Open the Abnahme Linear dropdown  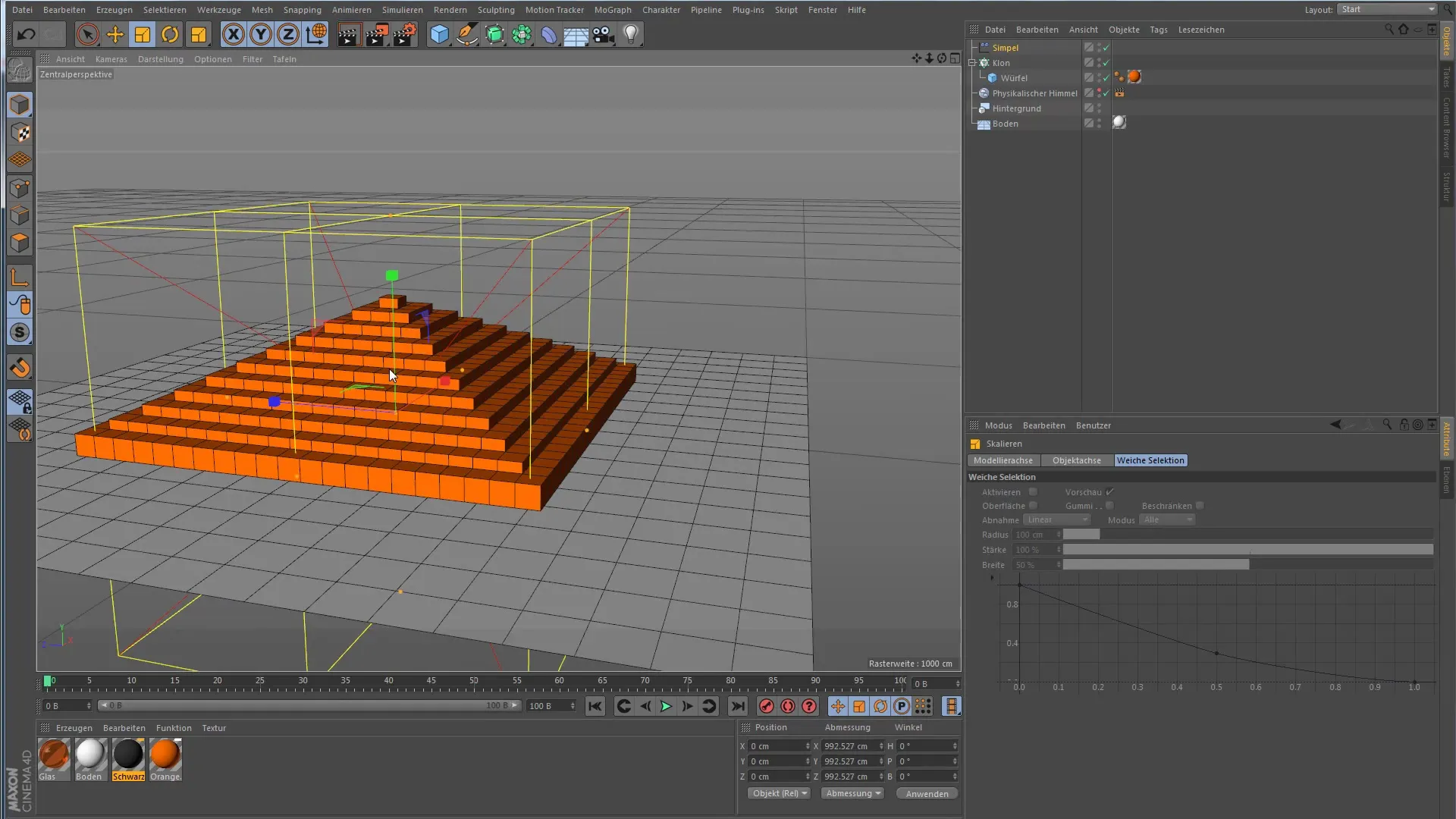1057,520
